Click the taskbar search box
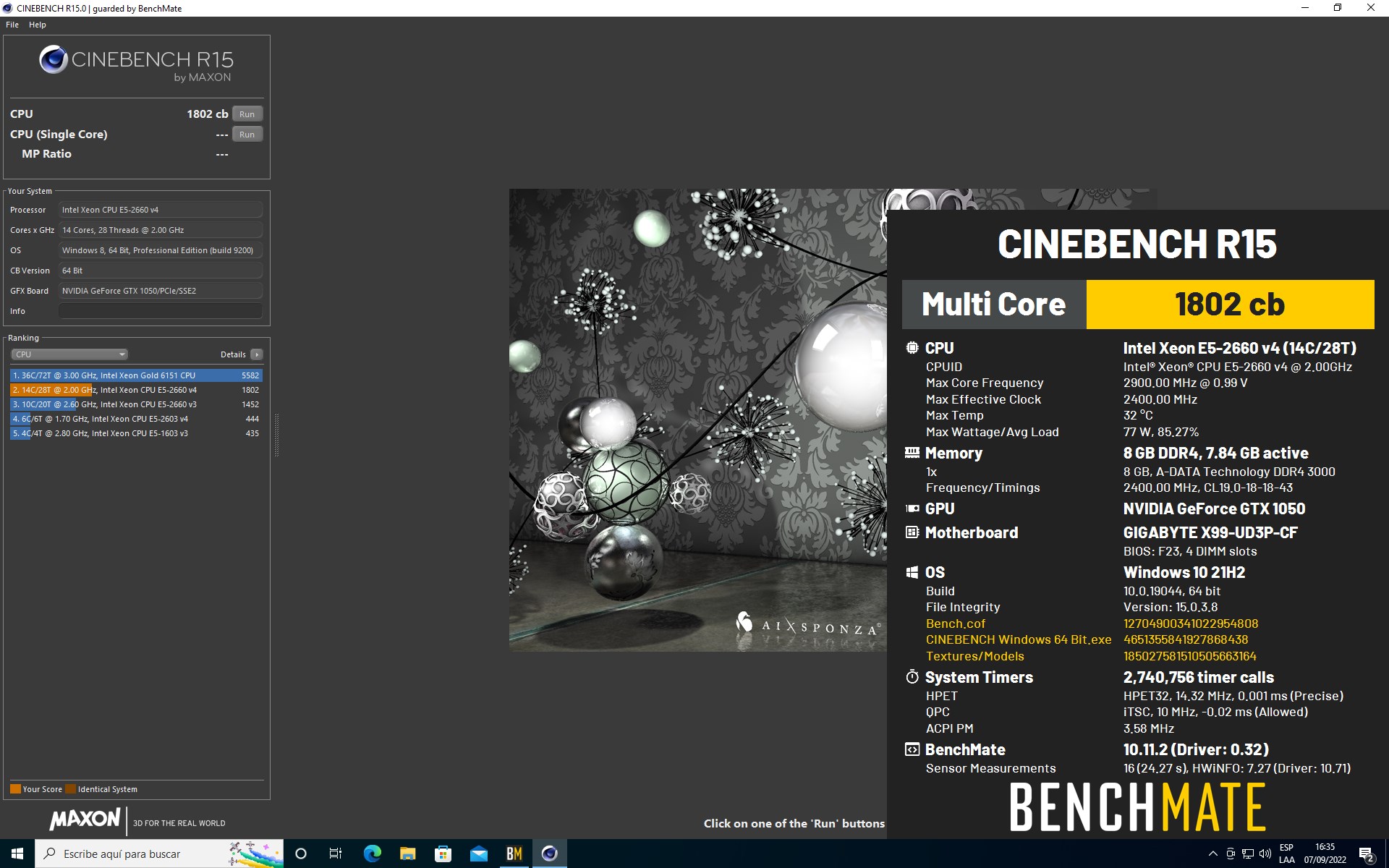Screen dimensions: 1389x868 159,854
